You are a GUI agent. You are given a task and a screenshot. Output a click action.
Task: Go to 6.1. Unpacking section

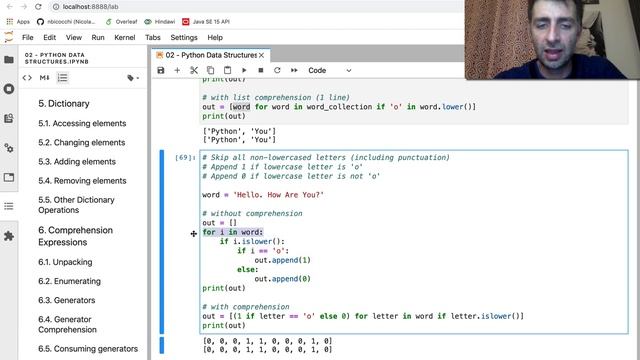65,262
